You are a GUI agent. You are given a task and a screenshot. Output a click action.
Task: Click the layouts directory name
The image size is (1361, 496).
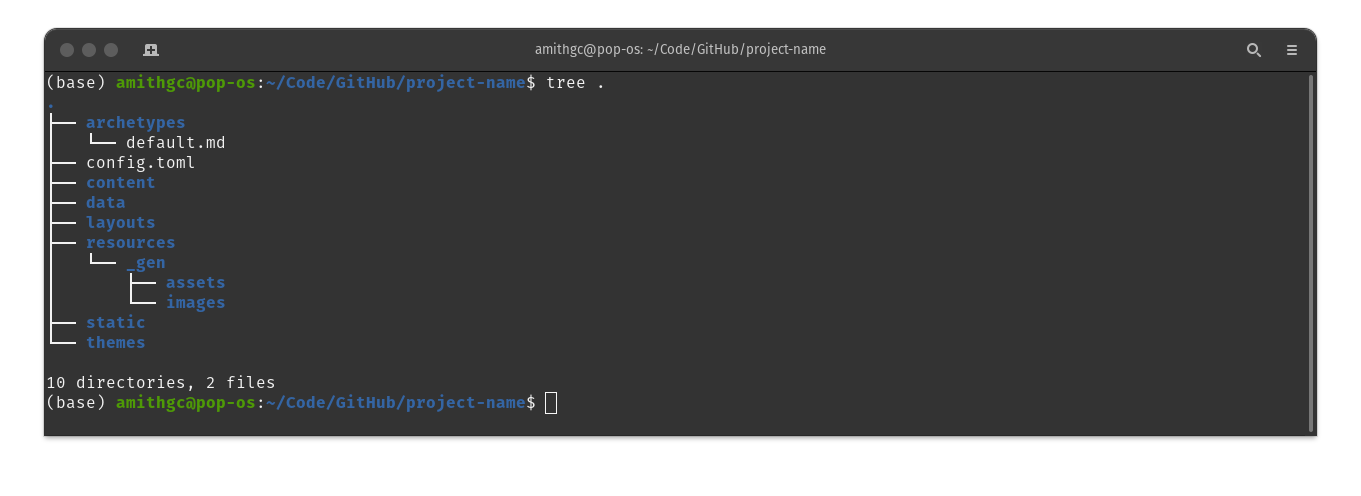120,223
